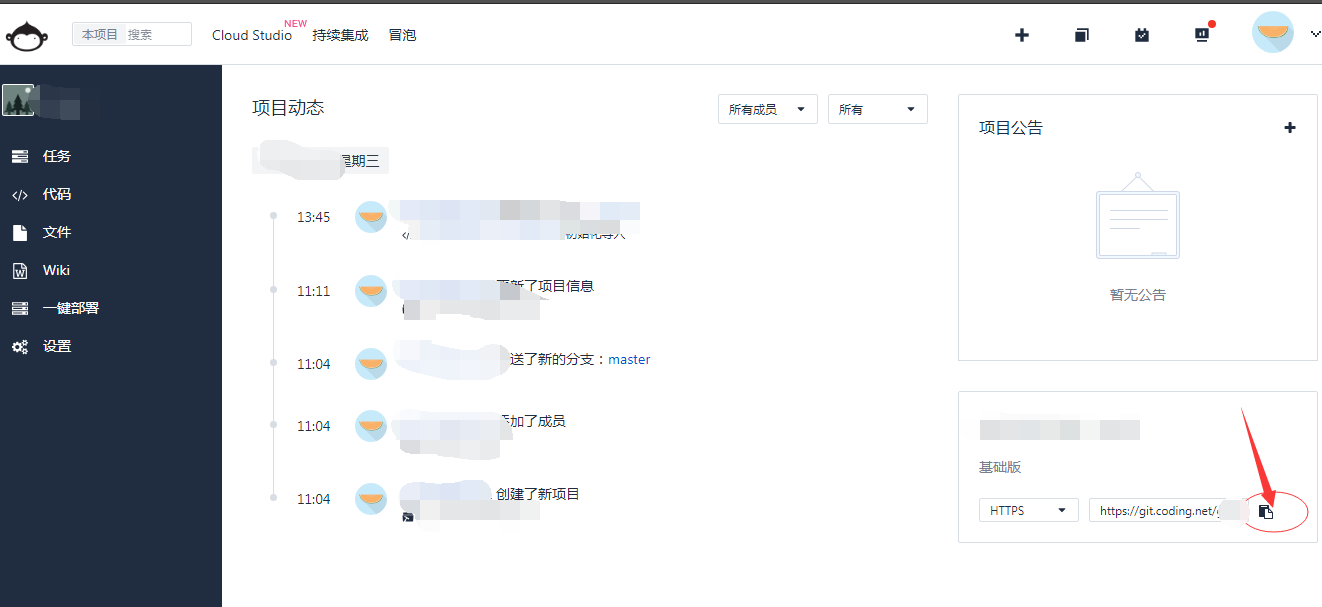Click the master branch link
This screenshot has width=1322, height=607.
629,359
